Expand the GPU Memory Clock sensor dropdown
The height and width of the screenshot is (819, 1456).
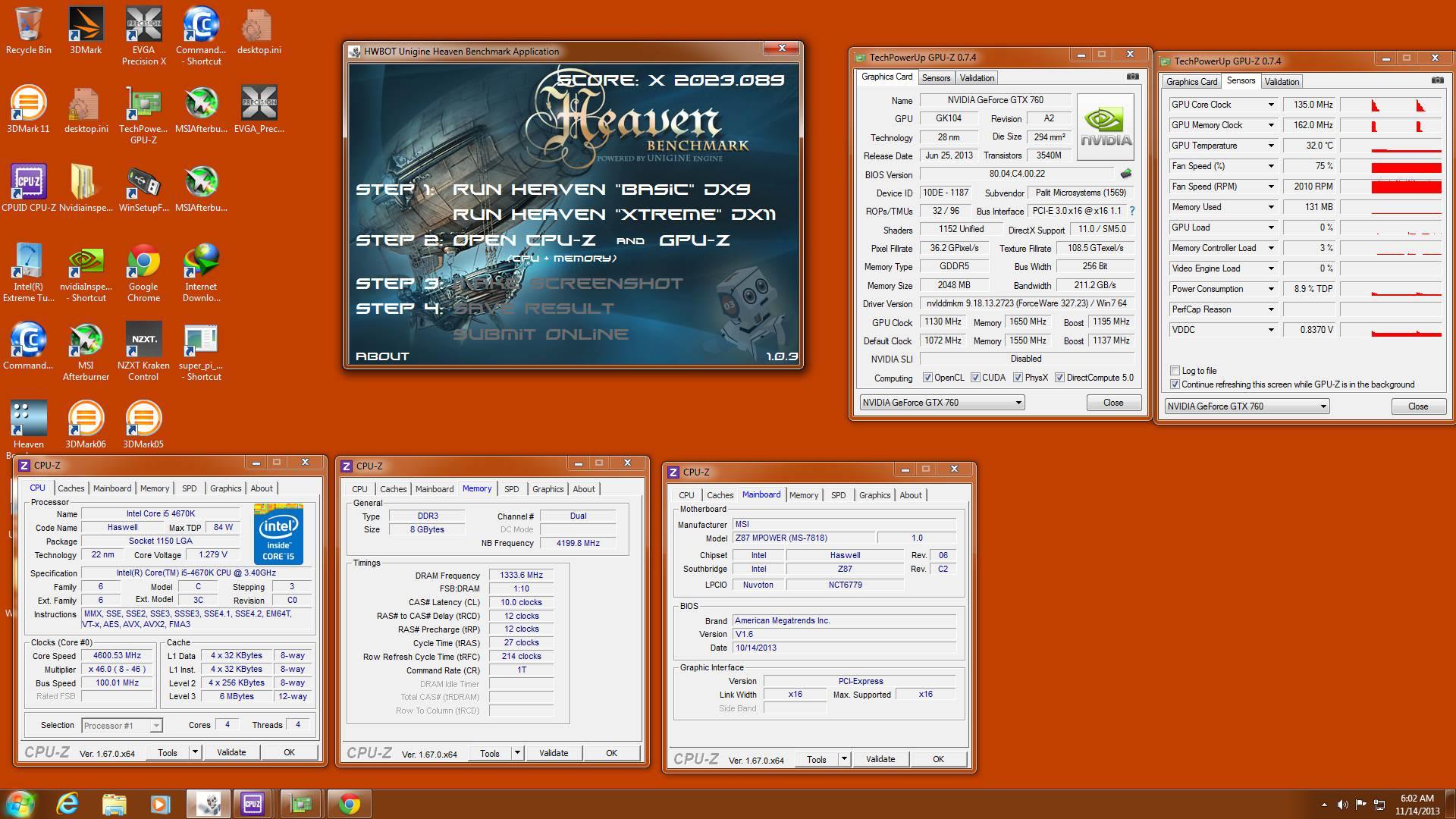[1271, 125]
